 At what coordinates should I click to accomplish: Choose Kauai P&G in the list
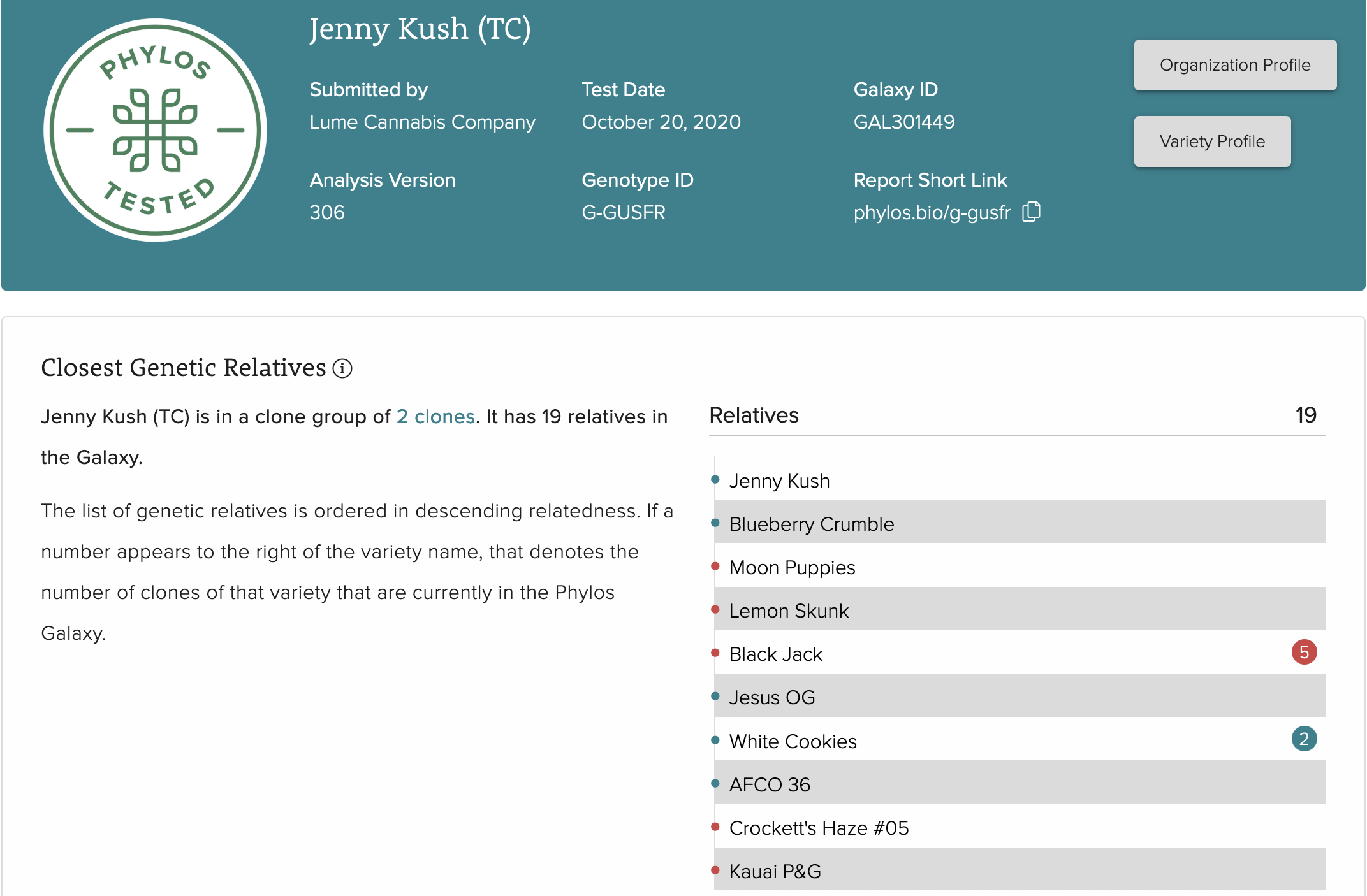click(775, 871)
